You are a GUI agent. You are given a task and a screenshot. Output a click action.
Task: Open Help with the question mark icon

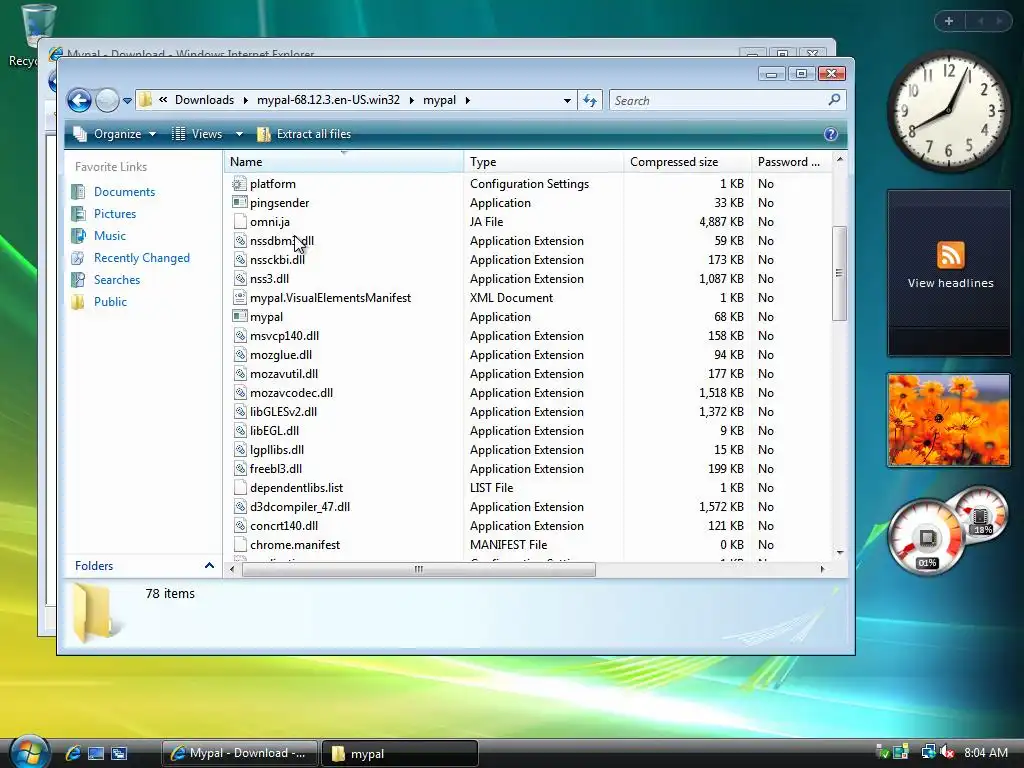(x=831, y=134)
